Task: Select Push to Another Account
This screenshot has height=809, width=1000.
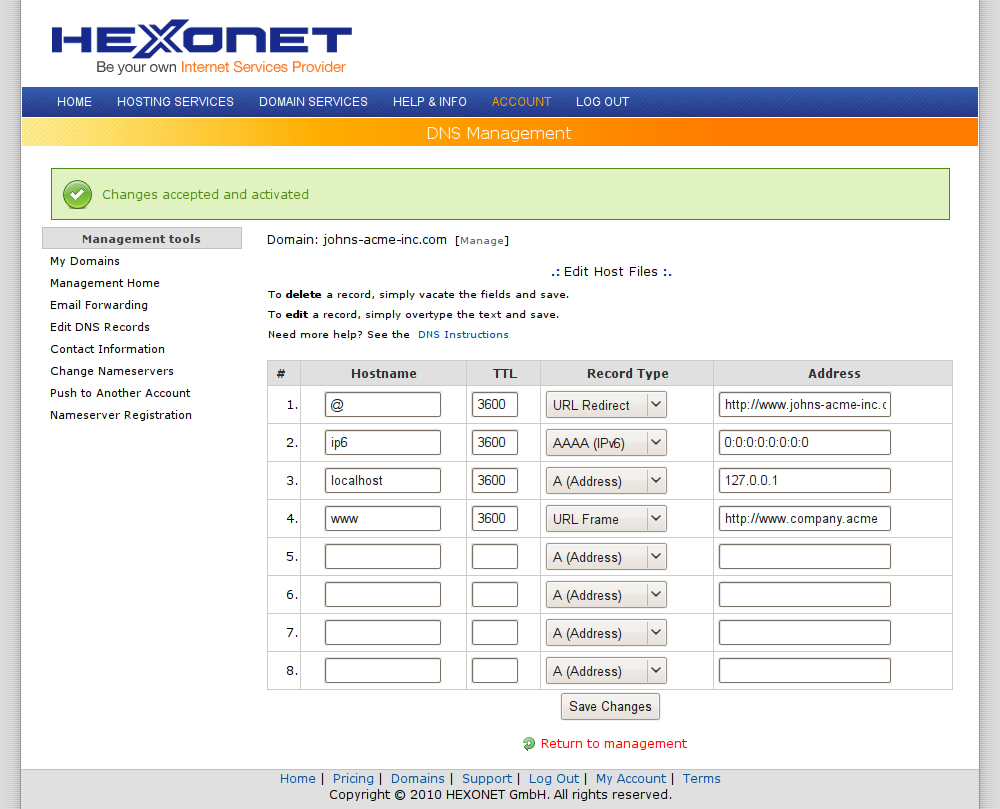Action: tap(120, 393)
